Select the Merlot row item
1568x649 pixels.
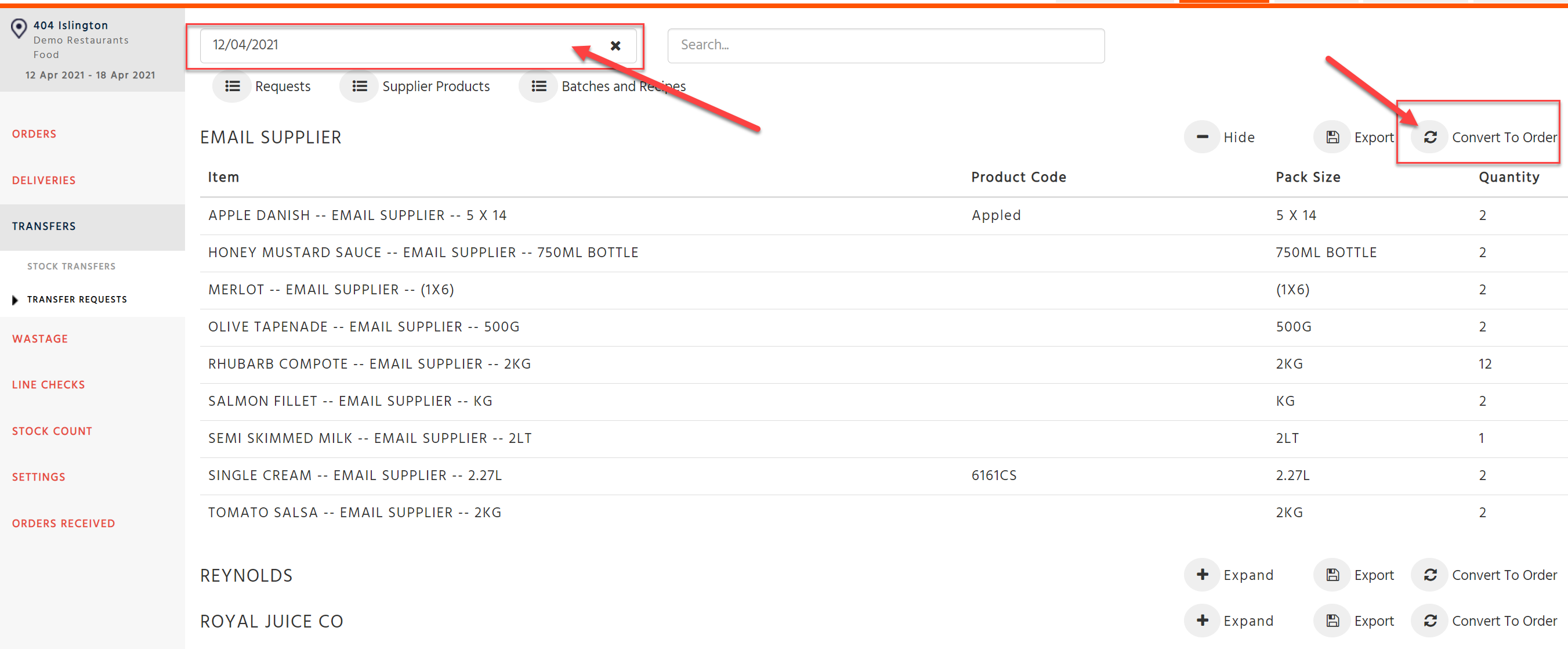click(331, 290)
